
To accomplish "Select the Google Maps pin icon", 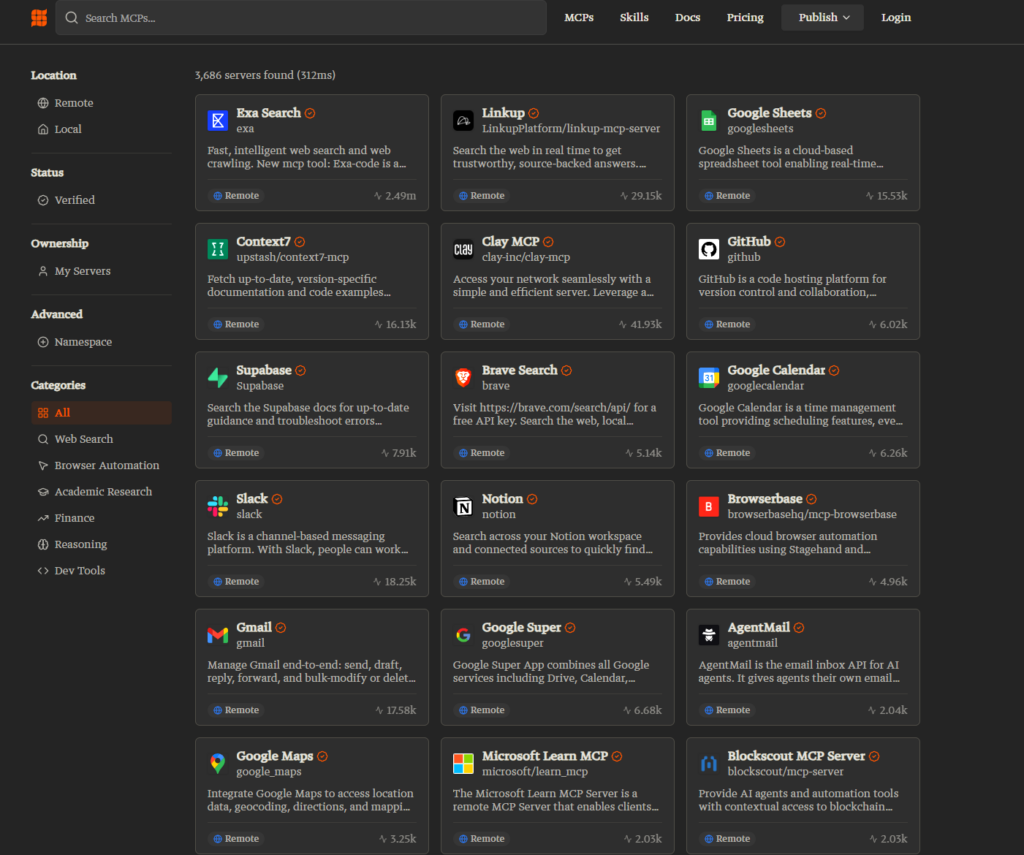I will point(218,764).
